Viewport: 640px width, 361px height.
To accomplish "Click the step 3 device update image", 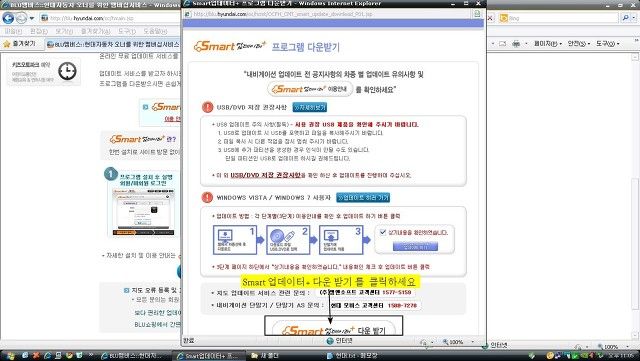I will (341, 240).
